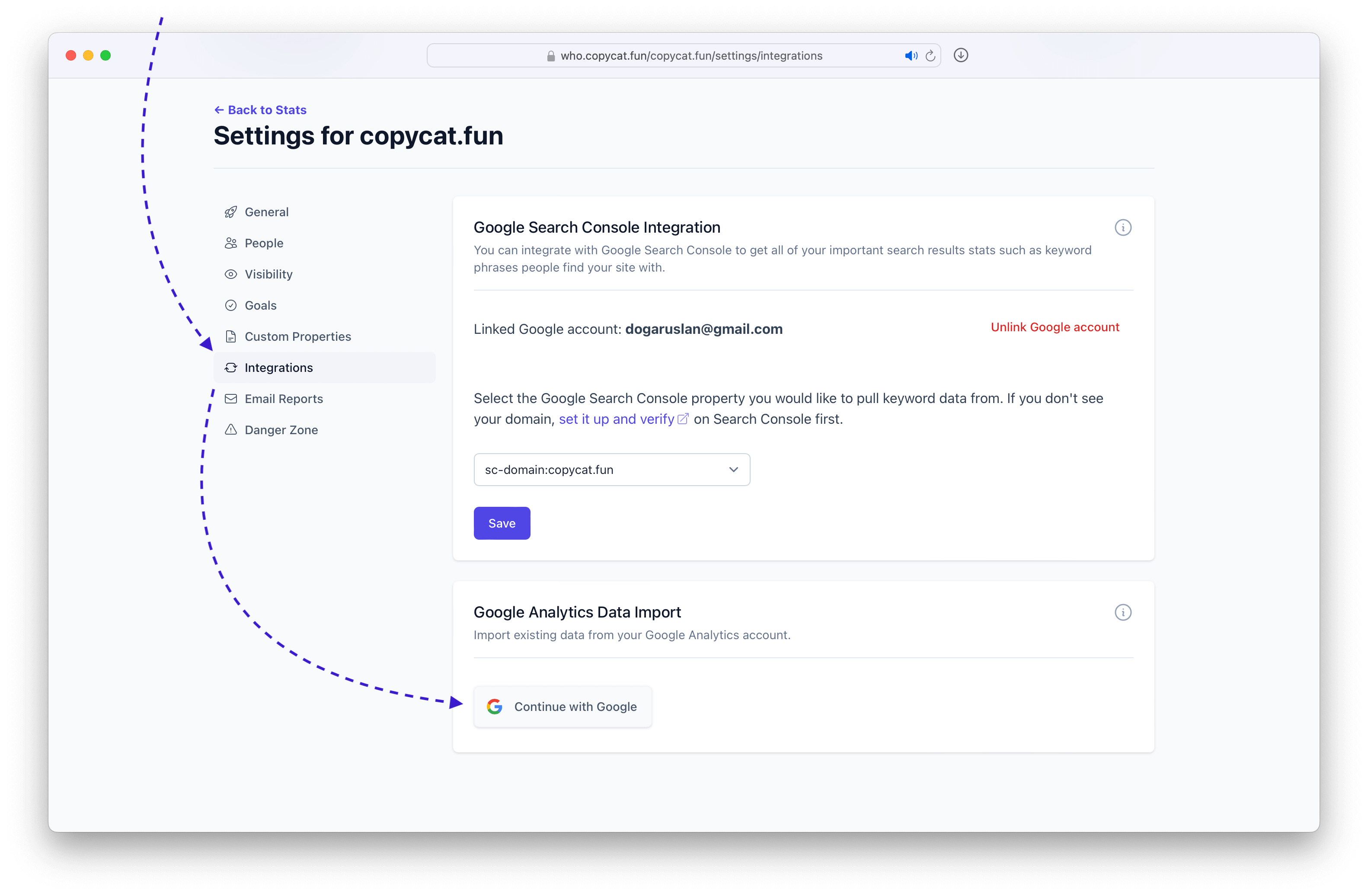Reload the page from address bar
This screenshot has width=1368, height=896.
pyautogui.click(x=930, y=56)
